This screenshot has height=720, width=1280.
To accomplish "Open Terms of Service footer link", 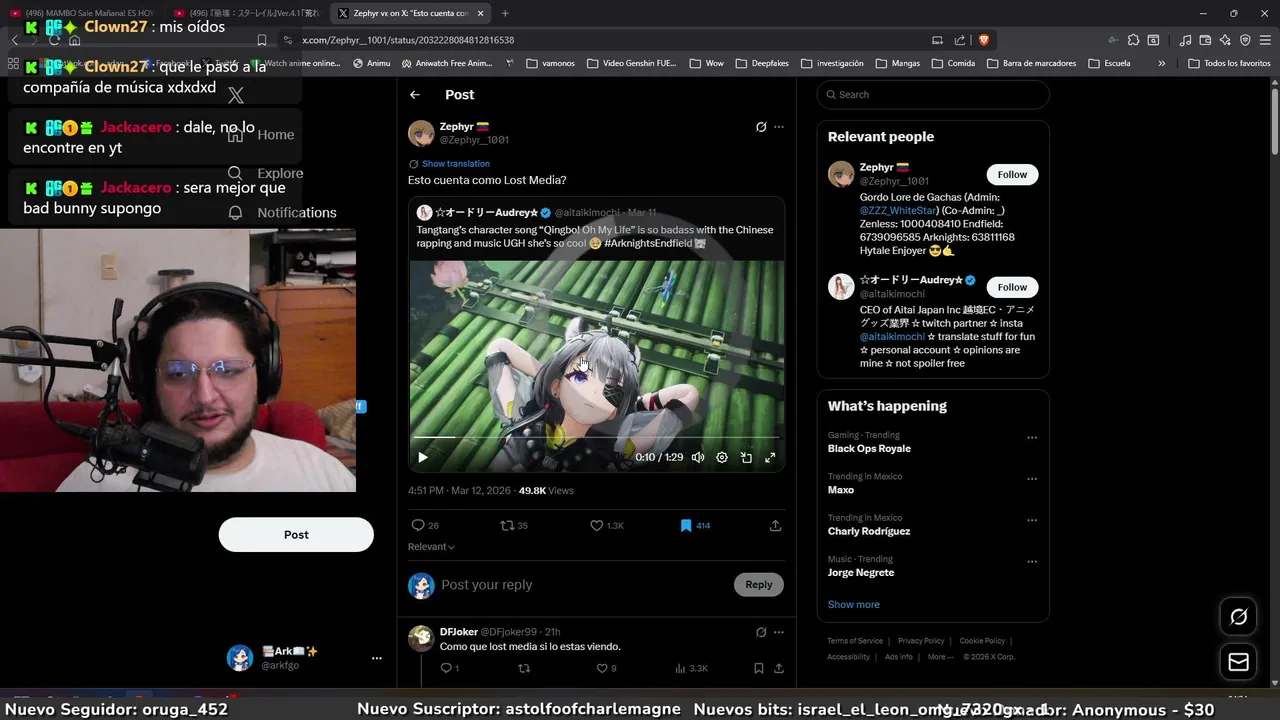I will (x=855, y=641).
